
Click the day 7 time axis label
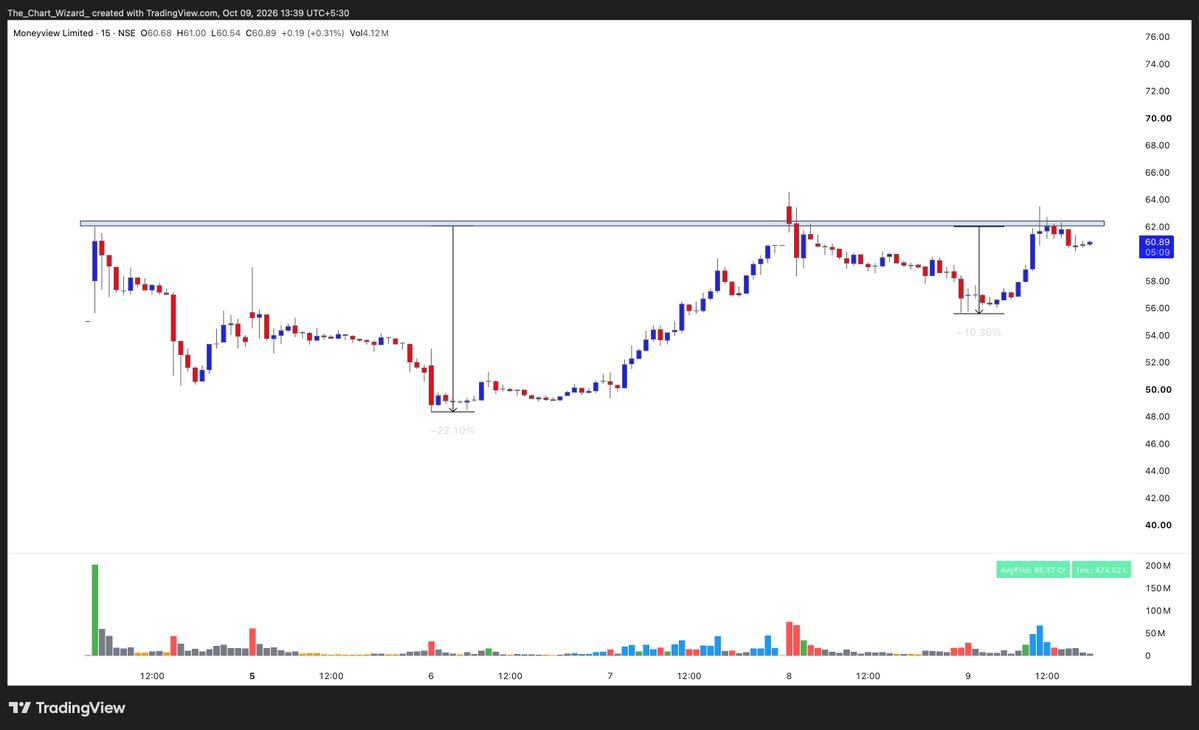tap(610, 676)
